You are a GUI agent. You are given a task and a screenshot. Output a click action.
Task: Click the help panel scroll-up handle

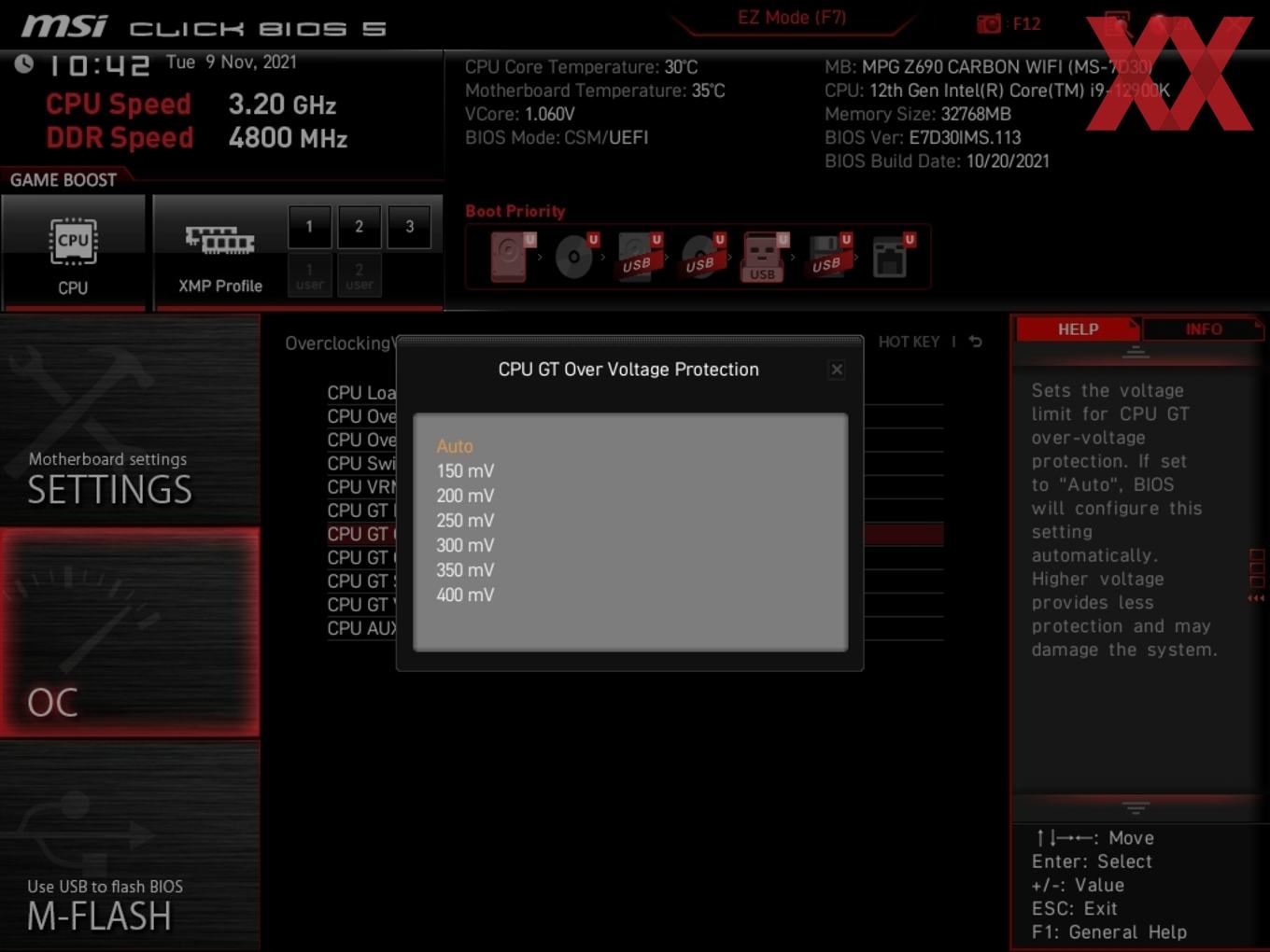coord(1136,352)
